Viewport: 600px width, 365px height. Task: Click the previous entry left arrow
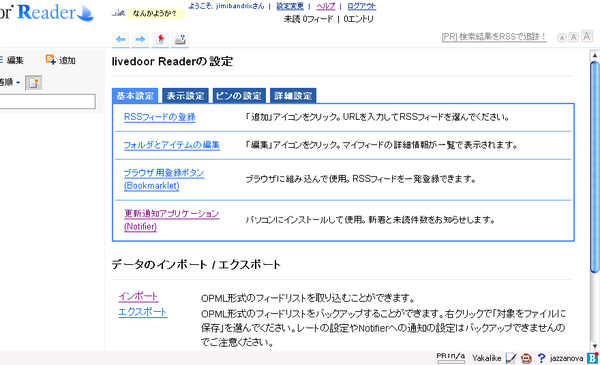[x=121, y=39]
